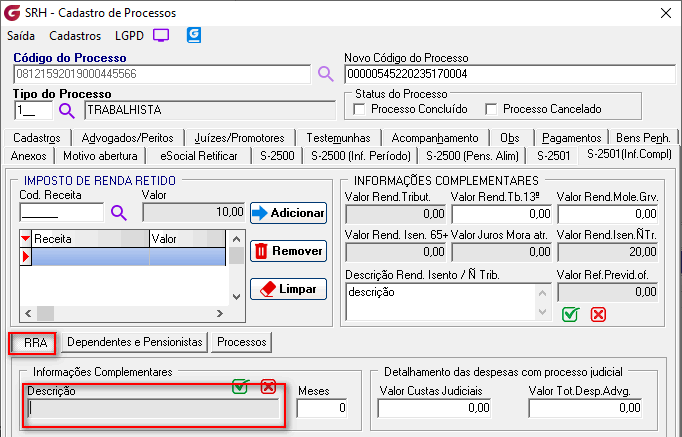The height and width of the screenshot is (437, 682).
Task: Click the Remover button
Action: [x=288, y=251]
